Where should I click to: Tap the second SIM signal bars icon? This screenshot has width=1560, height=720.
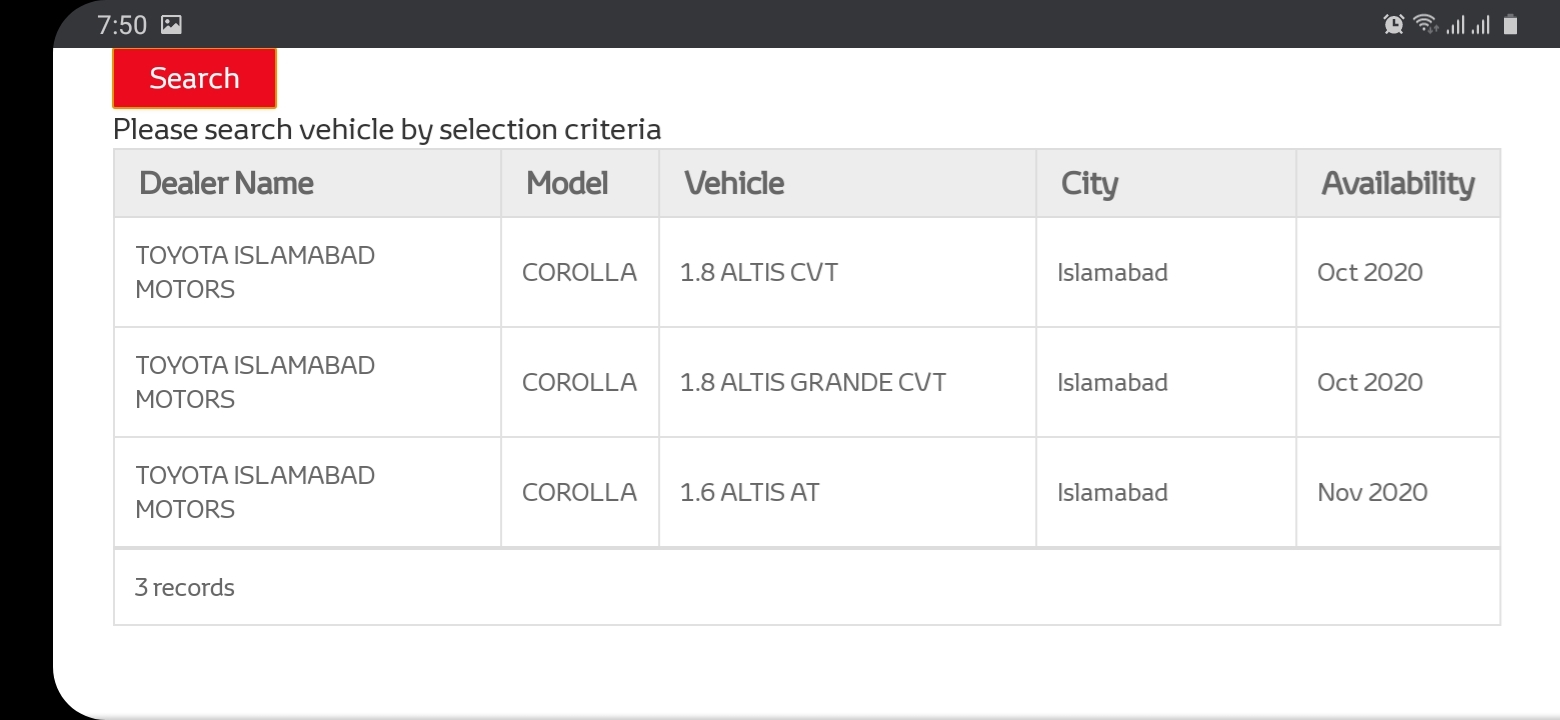pyautogui.click(x=1480, y=25)
